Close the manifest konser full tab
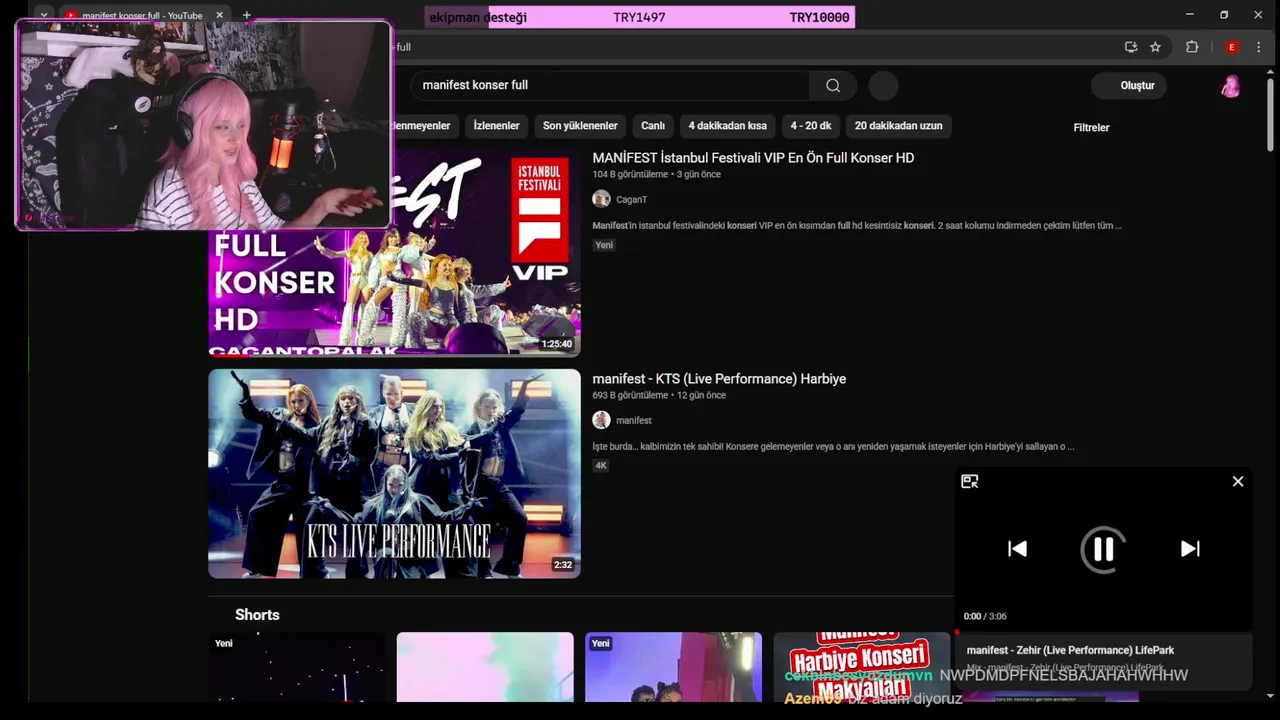Viewport: 1280px width, 720px height. click(x=219, y=15)
